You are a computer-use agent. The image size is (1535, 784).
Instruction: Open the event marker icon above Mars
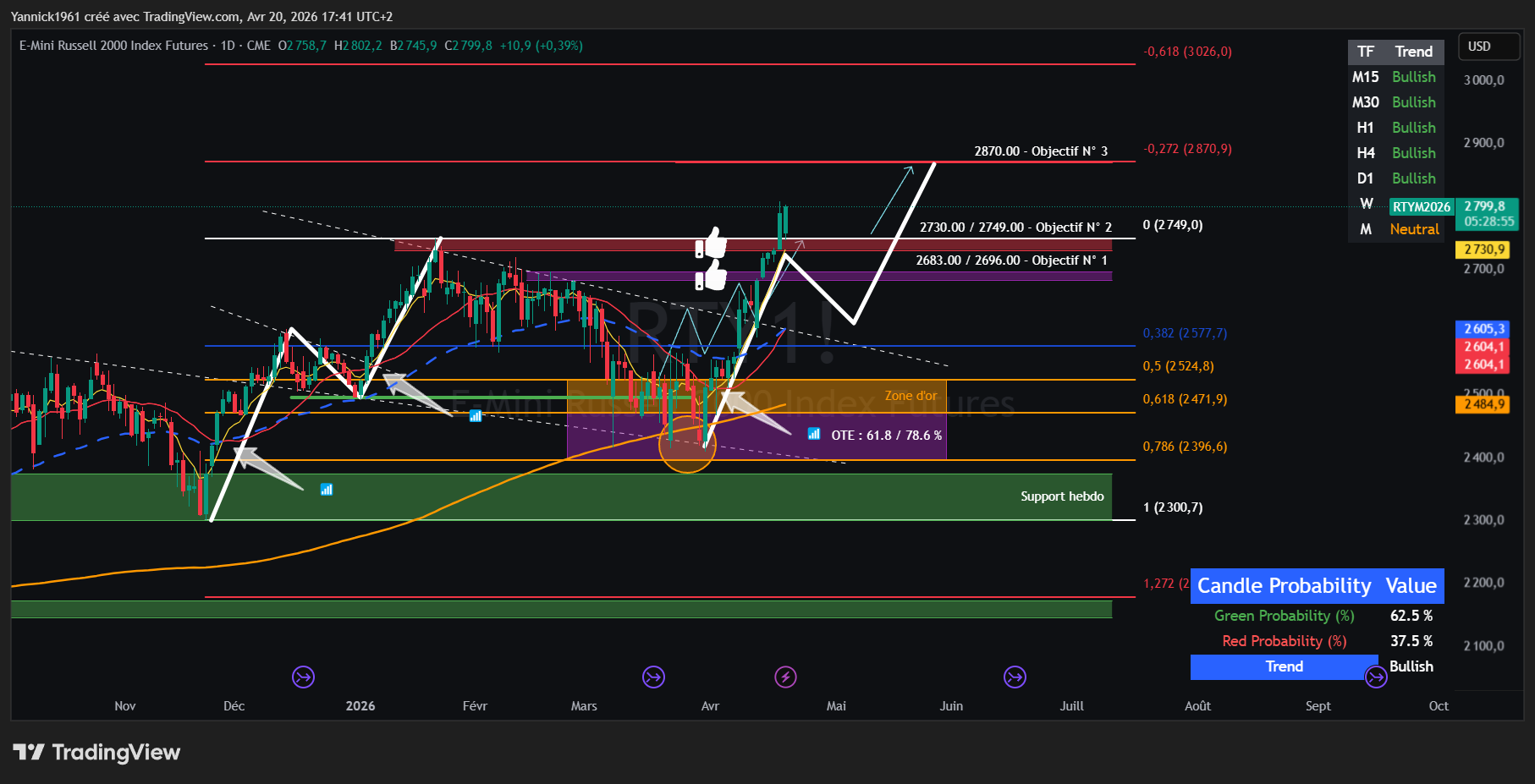coord(653,677)
